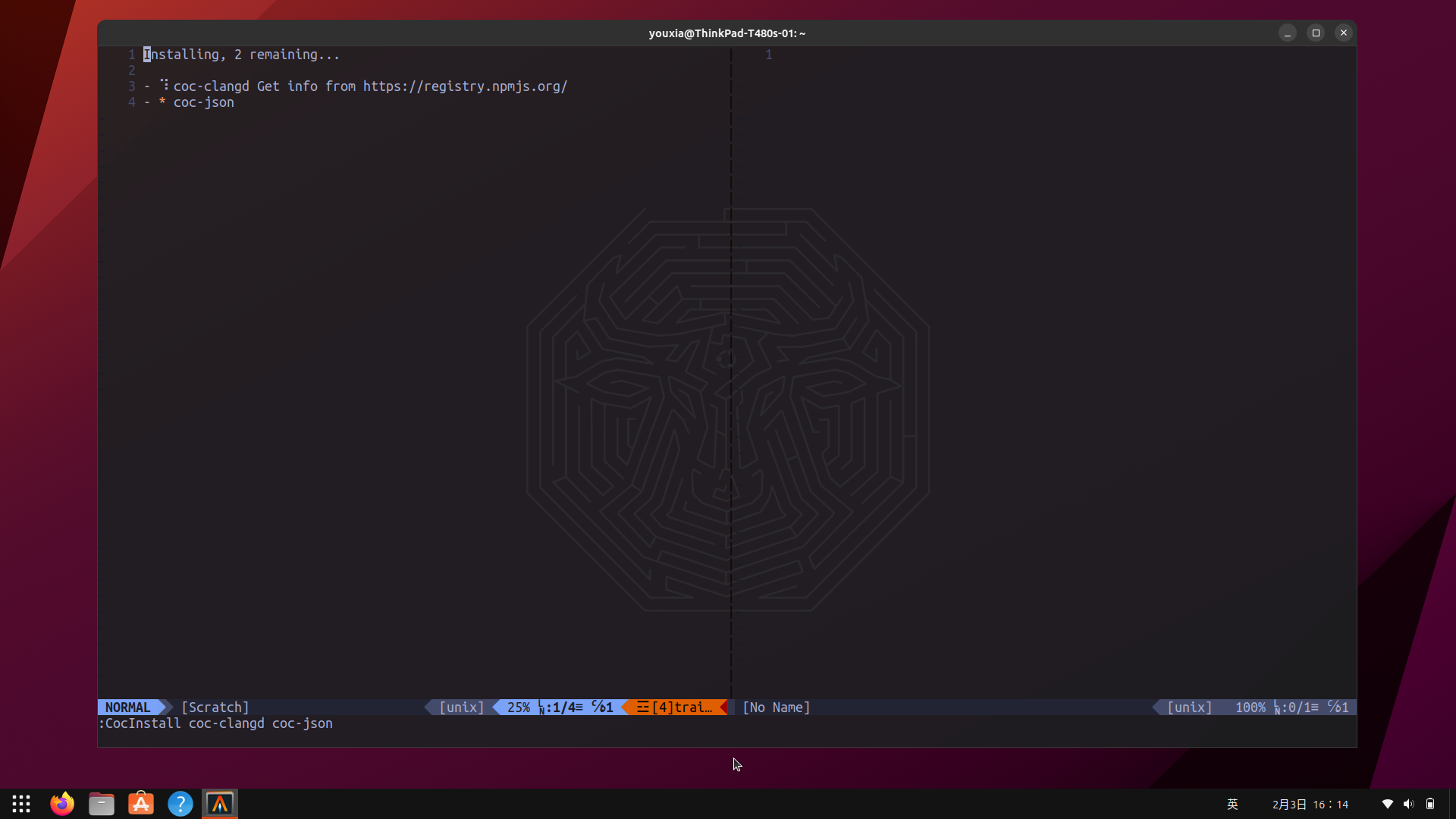Open Firefox from the taskbar
The image size is (1456, 819).
[x=62, y=804]
